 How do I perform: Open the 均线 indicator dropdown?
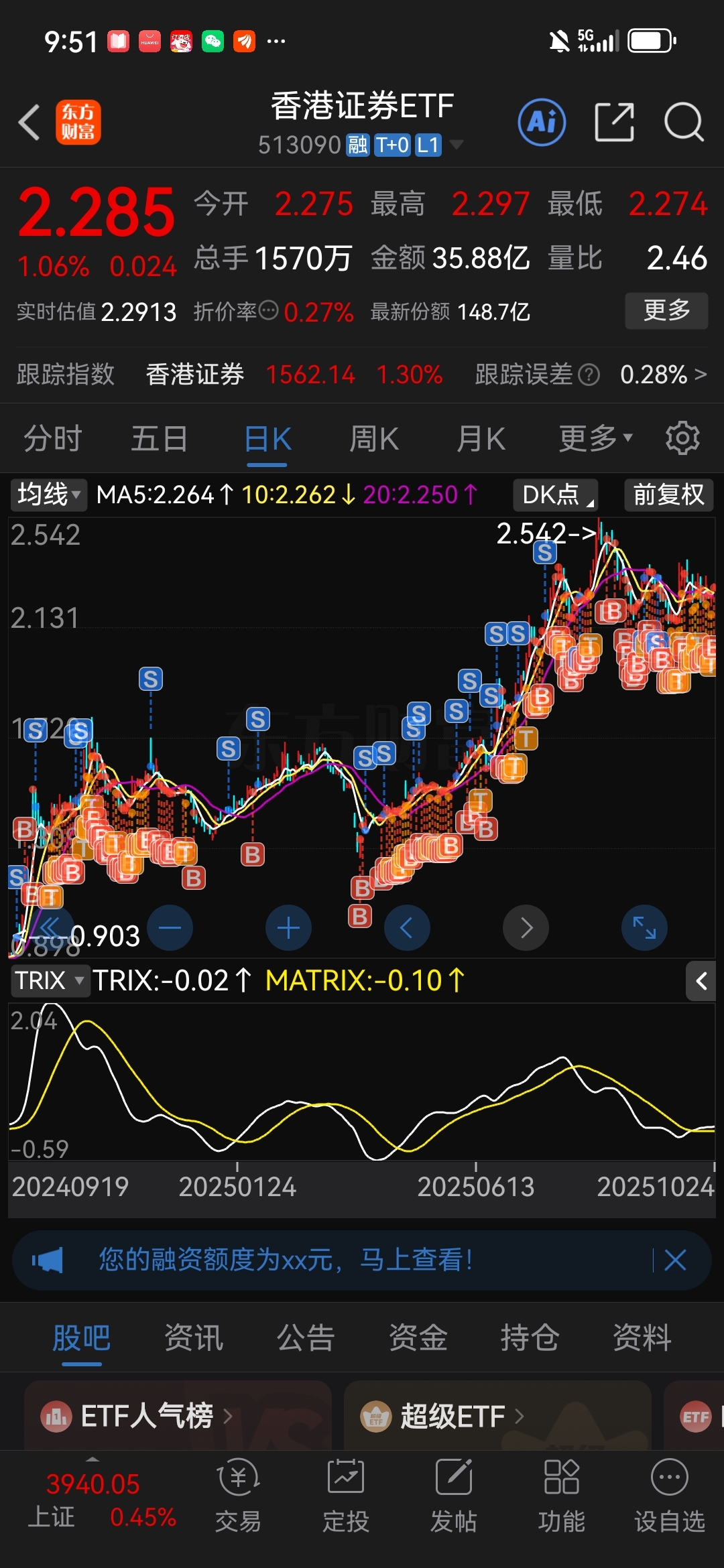(48, 495)
